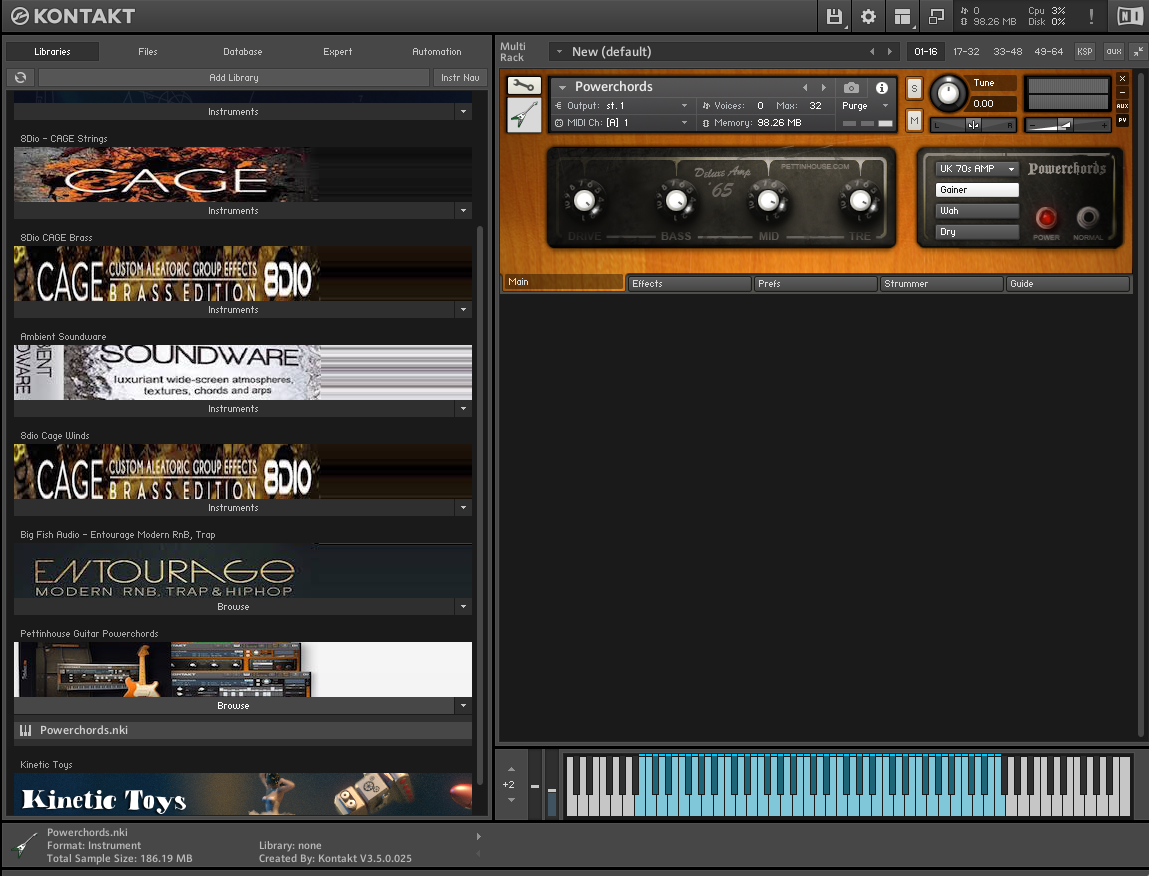Enable the Gainer effect button
Image resolution: width=1149 pixels, height=876 pixels.
(x=977, y=190)
